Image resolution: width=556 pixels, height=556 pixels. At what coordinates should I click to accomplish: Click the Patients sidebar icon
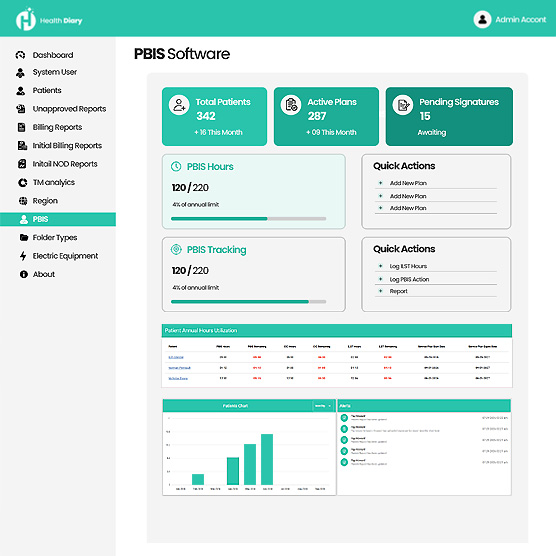tap(21, 91)
